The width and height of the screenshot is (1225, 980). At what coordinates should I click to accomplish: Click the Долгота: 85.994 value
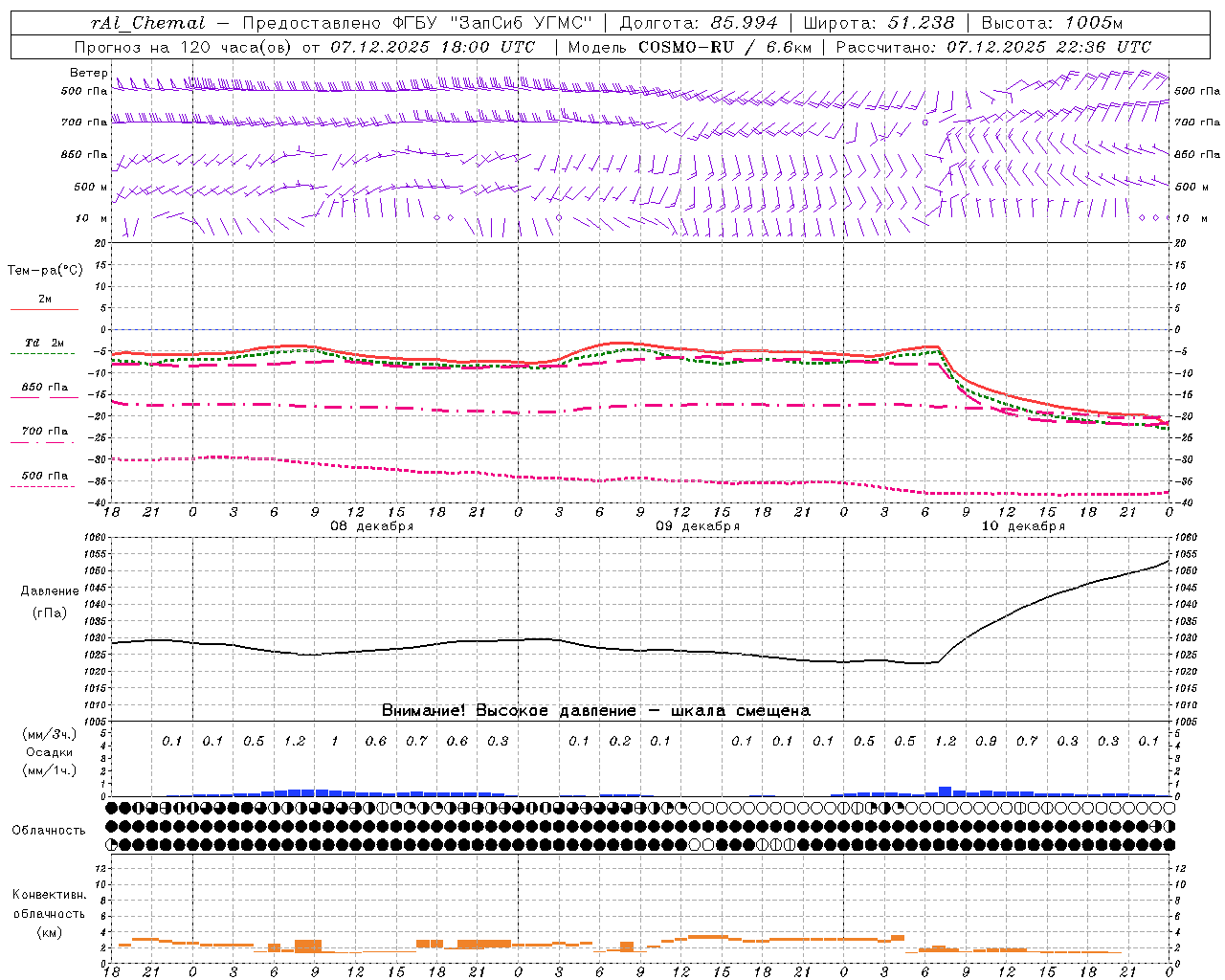(x=699, y=23)
